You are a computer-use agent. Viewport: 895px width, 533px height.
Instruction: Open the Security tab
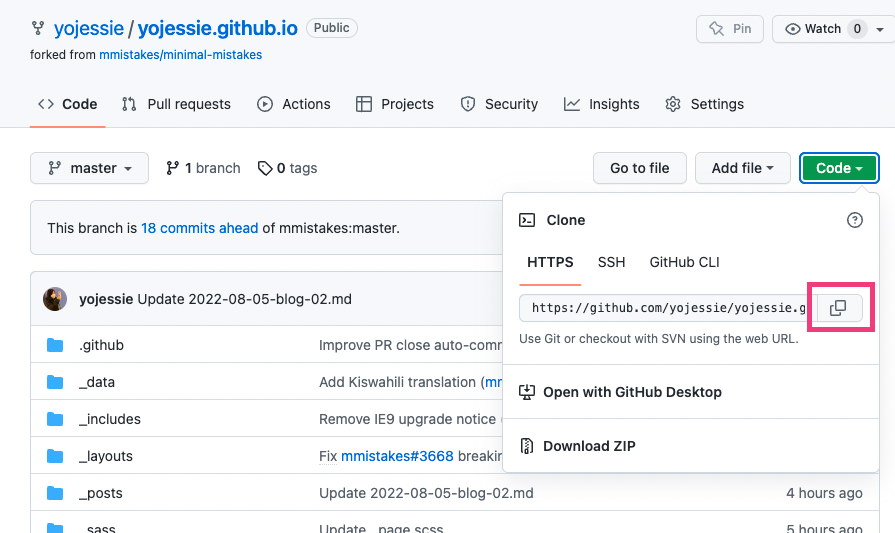499,104
